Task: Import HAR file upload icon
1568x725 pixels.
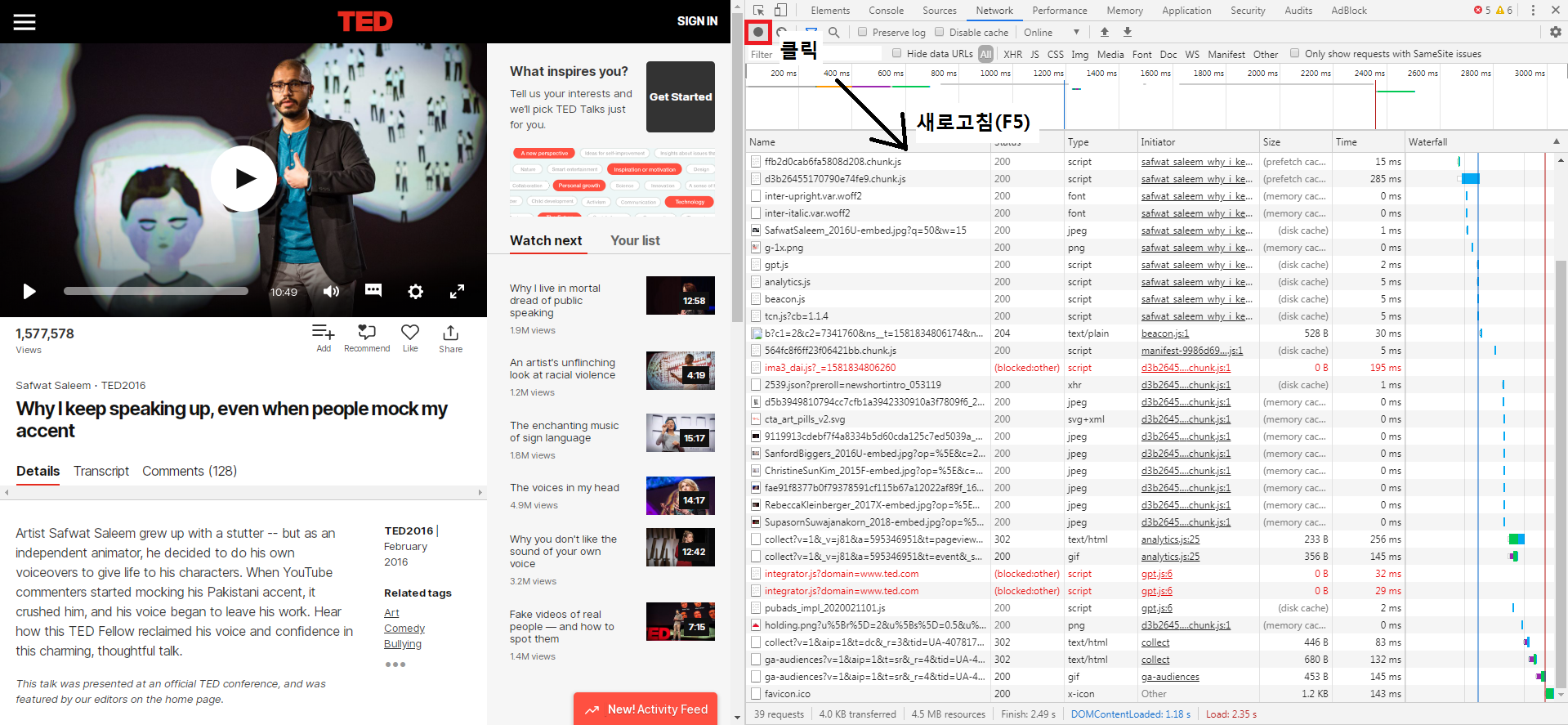Action: (x=1105, y=32)
